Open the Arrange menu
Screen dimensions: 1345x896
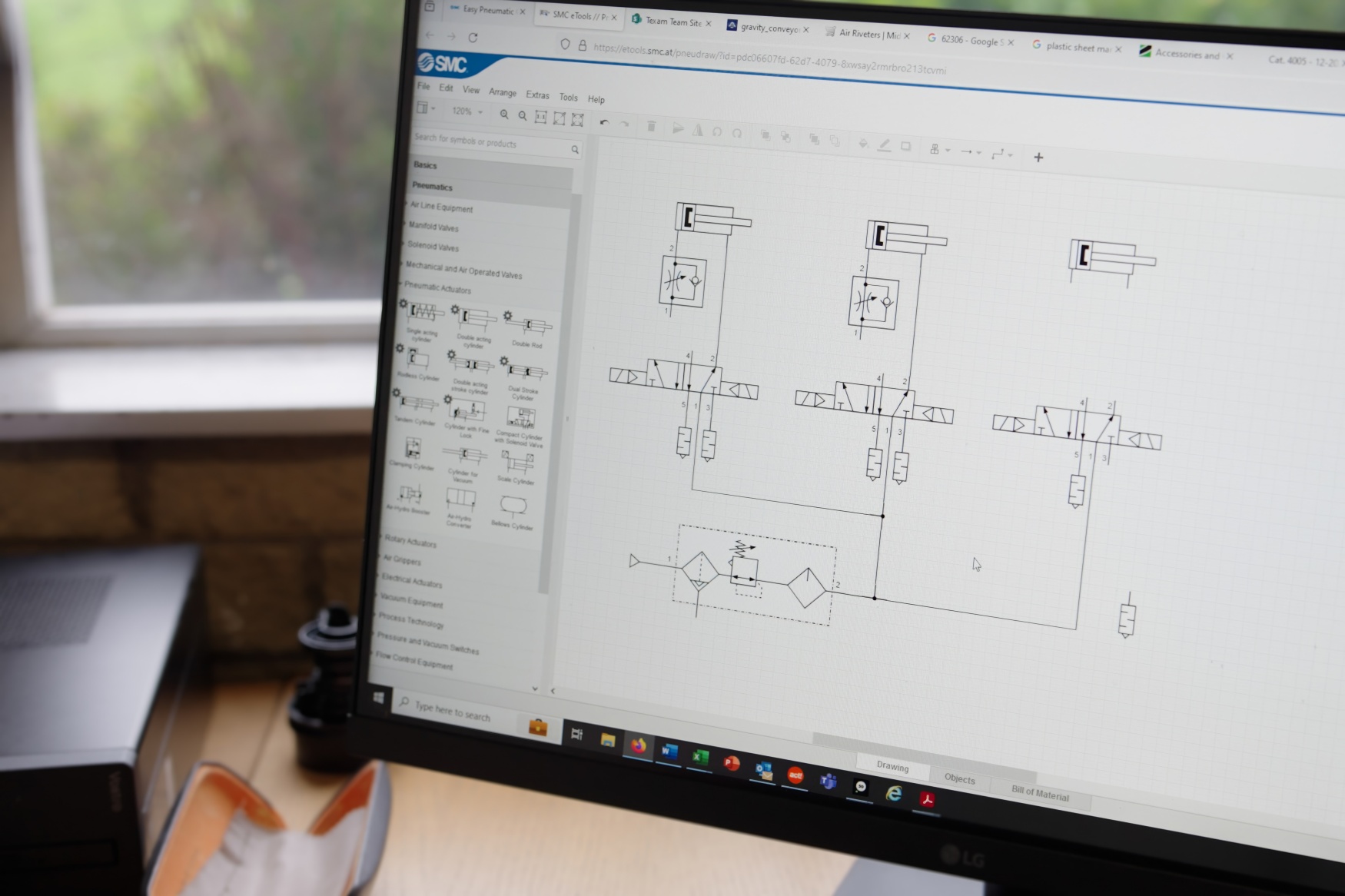503,92
